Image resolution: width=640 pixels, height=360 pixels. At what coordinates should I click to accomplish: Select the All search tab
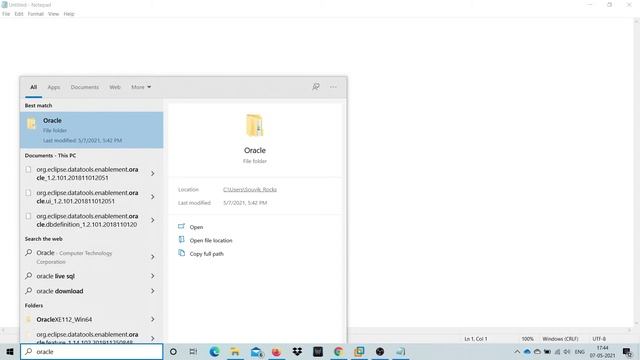(x=33, y=87)
